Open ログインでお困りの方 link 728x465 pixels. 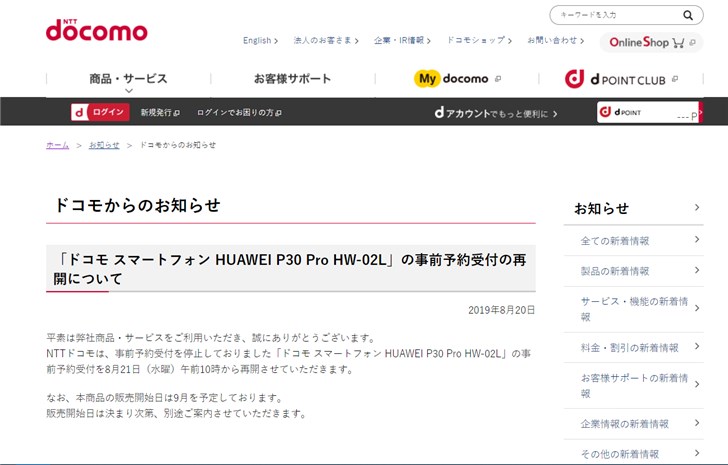(239, 112)
